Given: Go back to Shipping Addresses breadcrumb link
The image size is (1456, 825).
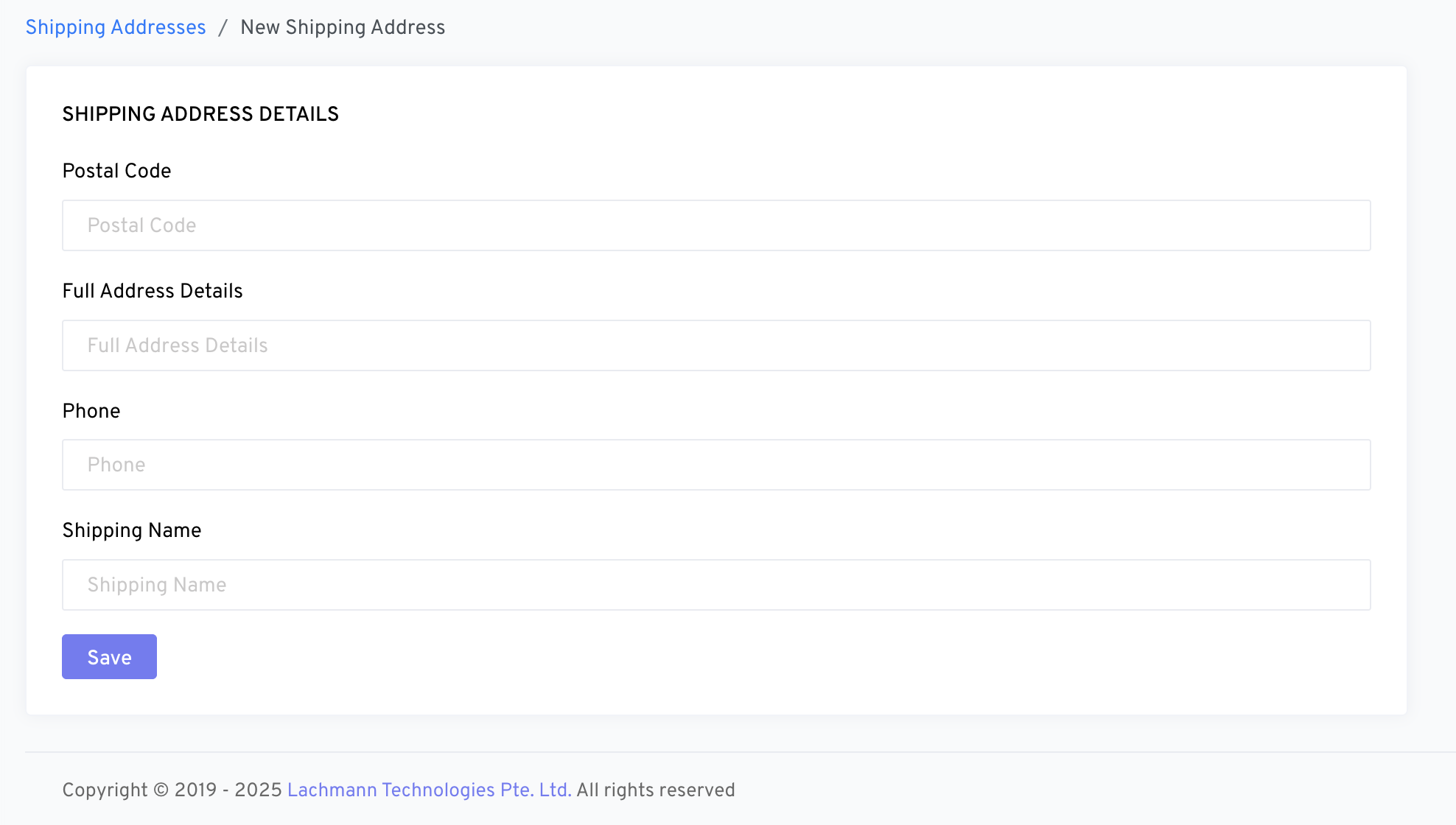Looking at the screenshot, I should tap(116, 27).
